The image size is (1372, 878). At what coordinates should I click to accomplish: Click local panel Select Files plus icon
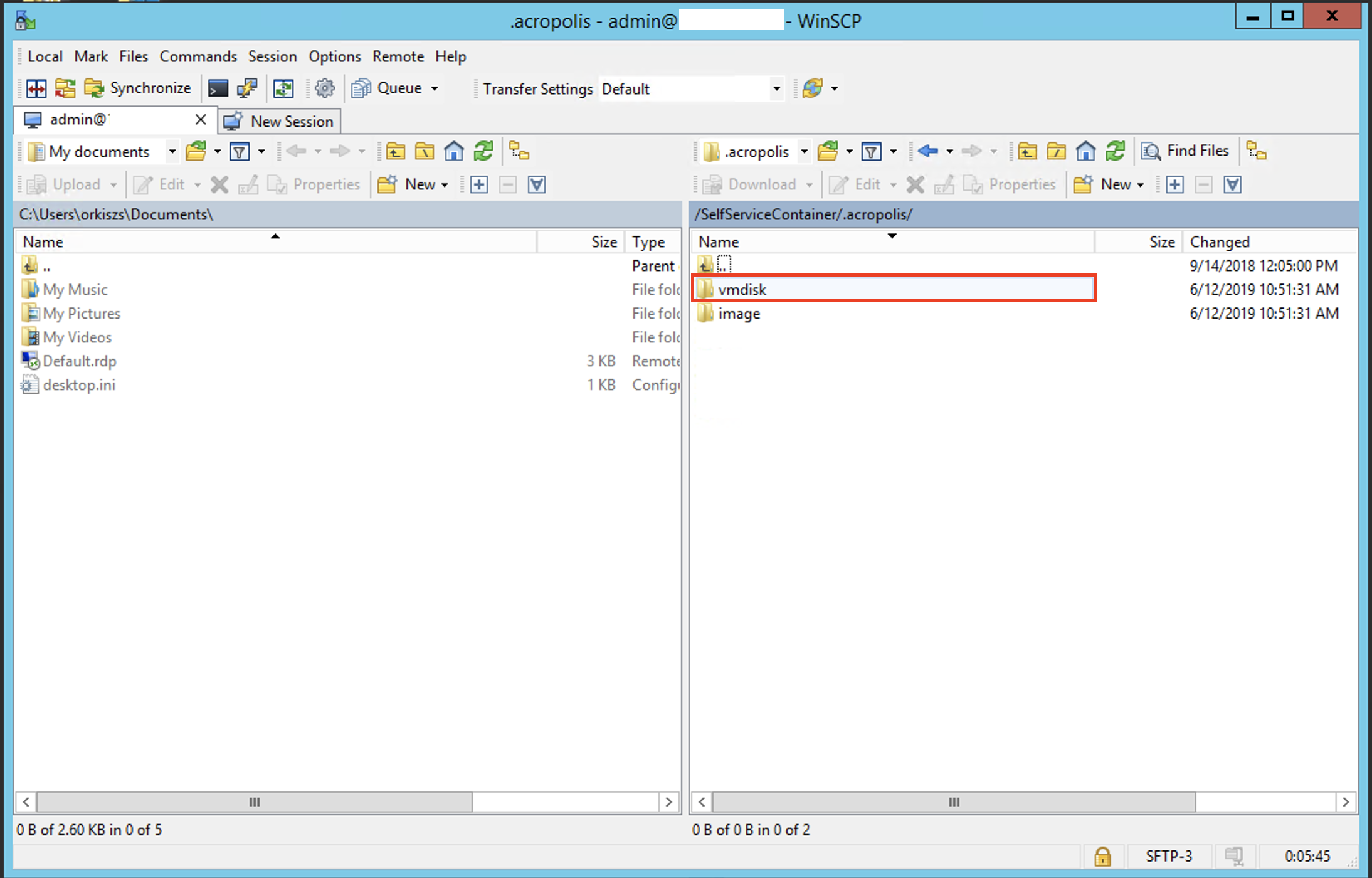coord(479,184)
